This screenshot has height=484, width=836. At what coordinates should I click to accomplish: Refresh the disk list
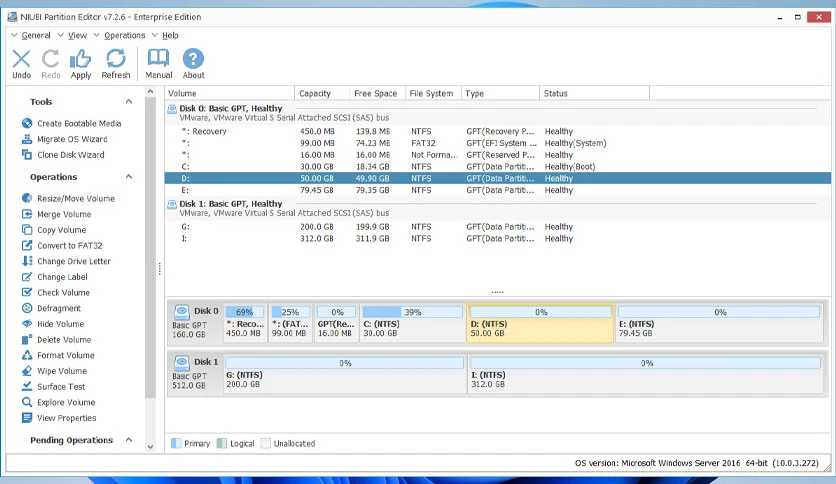coord(116,64)
